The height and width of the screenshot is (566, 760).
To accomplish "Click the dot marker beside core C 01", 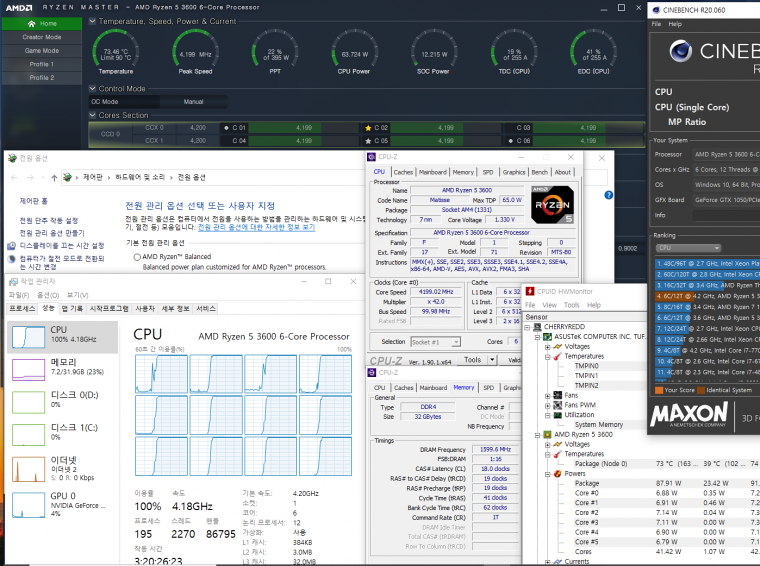I will pos(226,128).
